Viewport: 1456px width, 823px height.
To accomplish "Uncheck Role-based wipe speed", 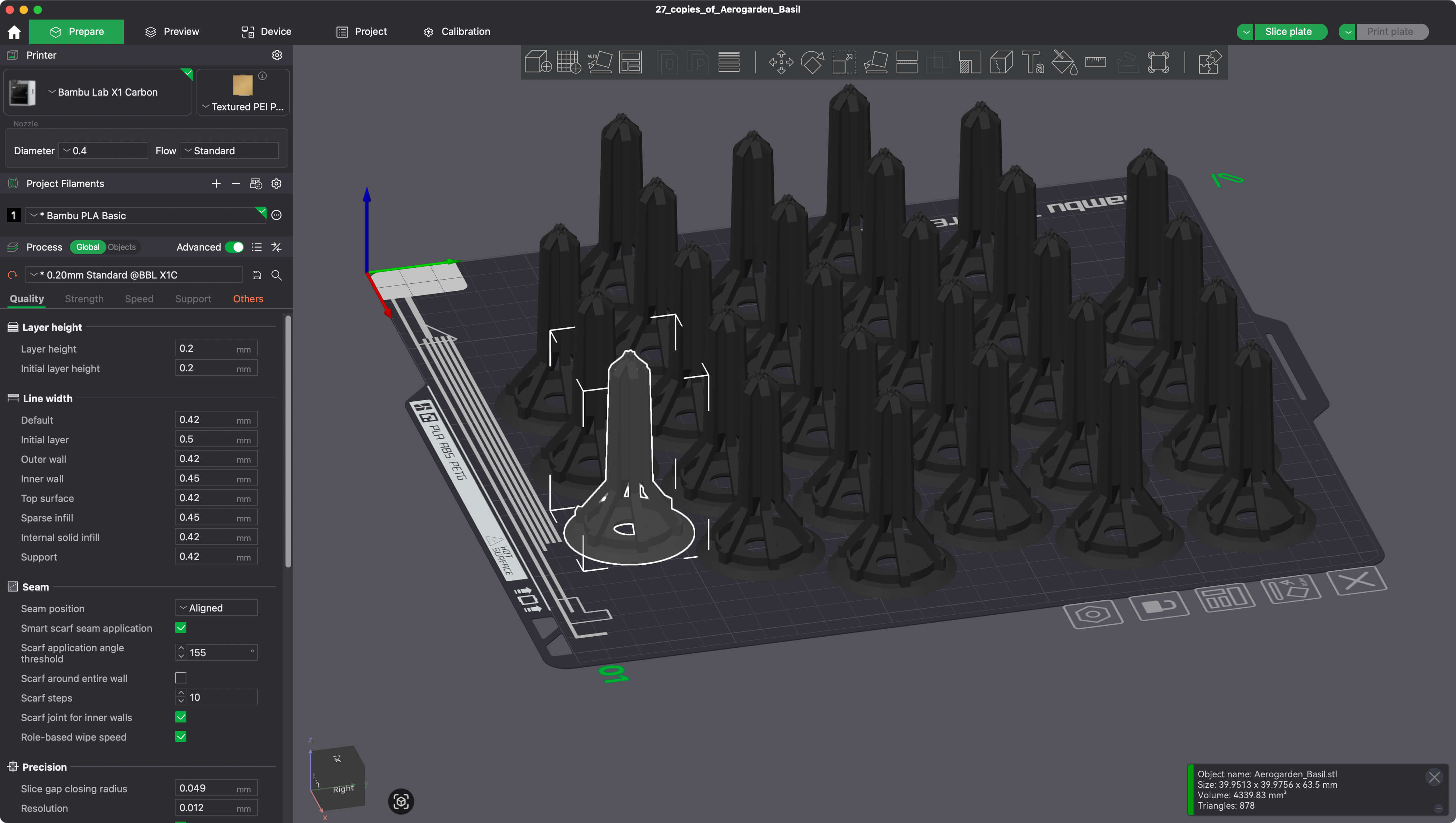I will coord(181,736).
